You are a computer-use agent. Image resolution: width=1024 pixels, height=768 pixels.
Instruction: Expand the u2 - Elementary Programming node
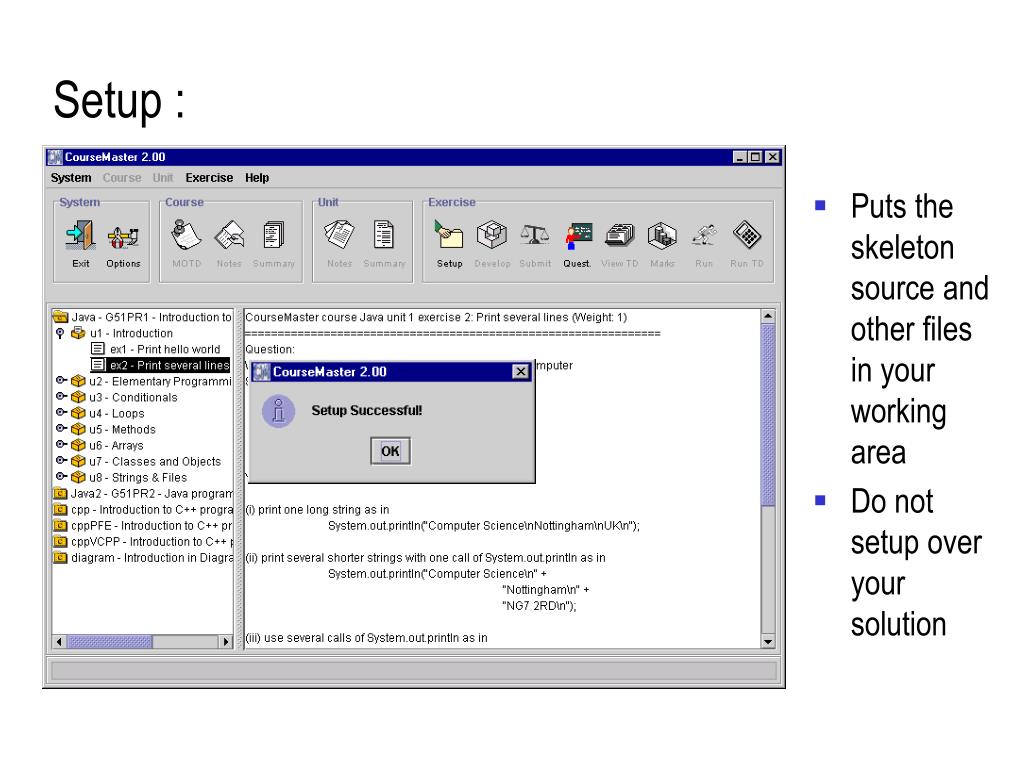point(61,380)
